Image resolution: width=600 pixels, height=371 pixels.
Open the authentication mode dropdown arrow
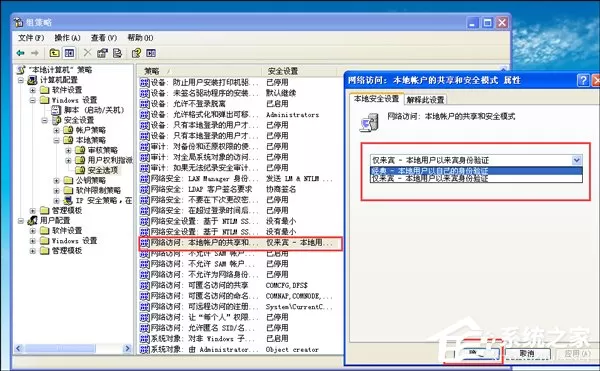(577, 160)
